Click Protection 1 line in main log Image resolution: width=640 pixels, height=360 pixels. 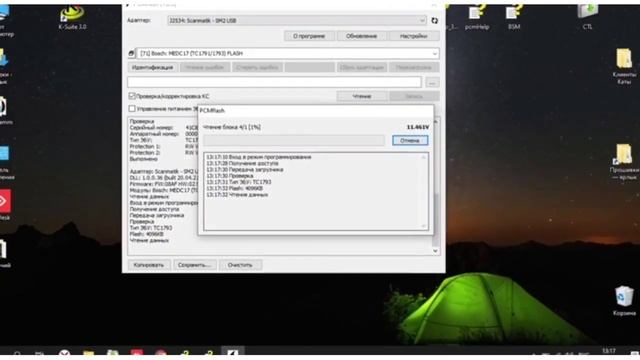[163, 146]
